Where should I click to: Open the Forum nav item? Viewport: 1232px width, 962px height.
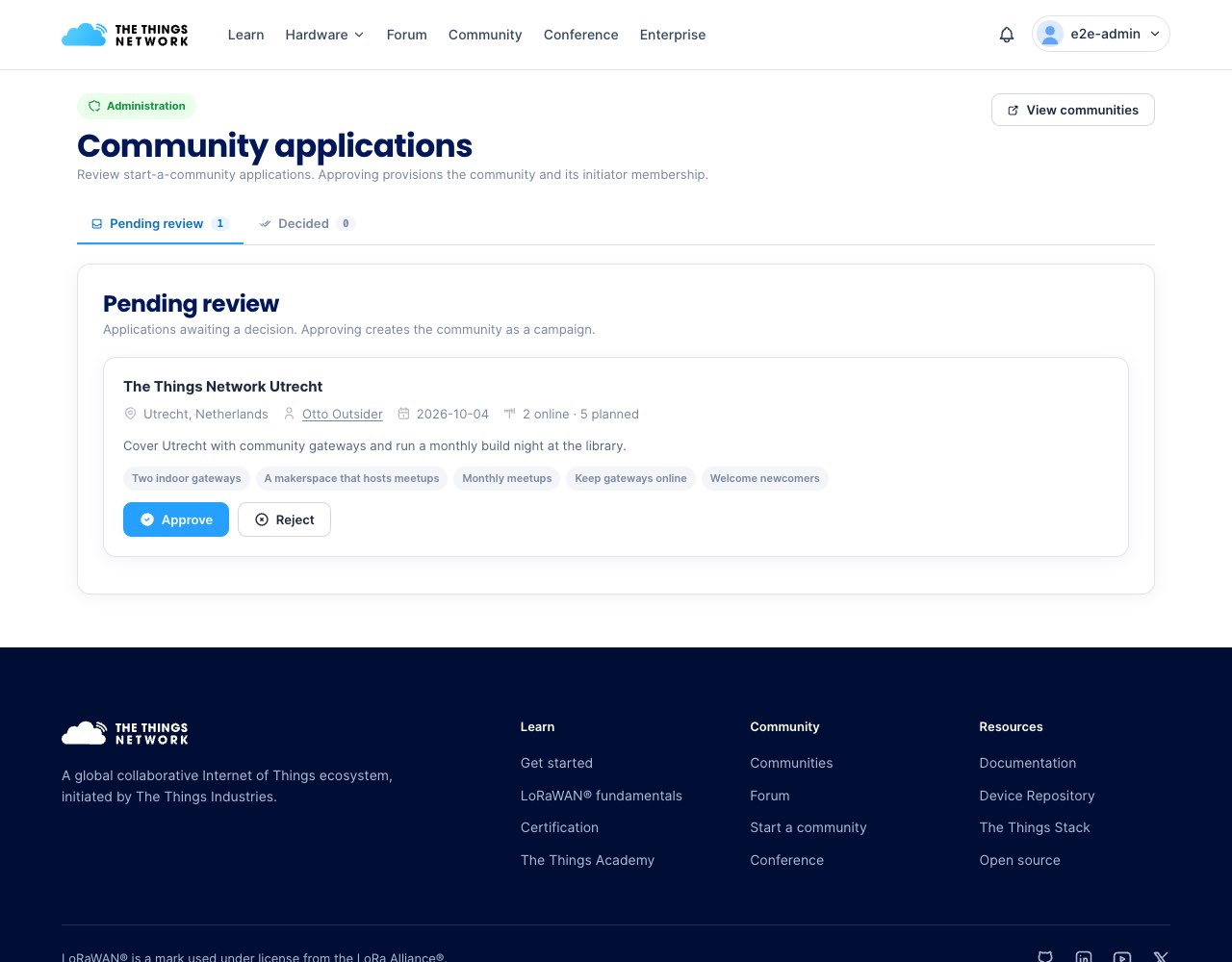pyautogui.click(x=406, y=35)
